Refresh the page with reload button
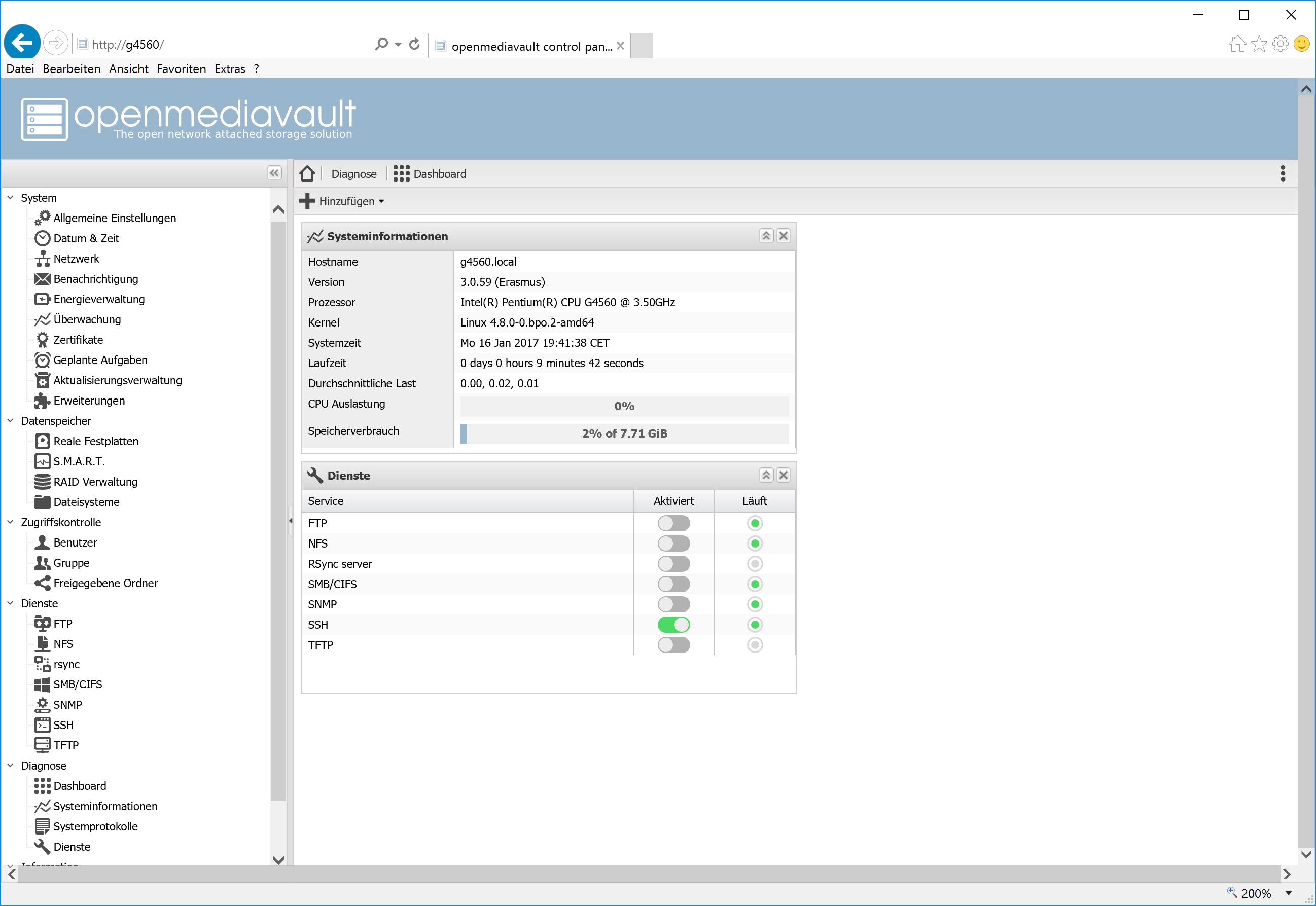The image size is (1316, 906). 414,44
